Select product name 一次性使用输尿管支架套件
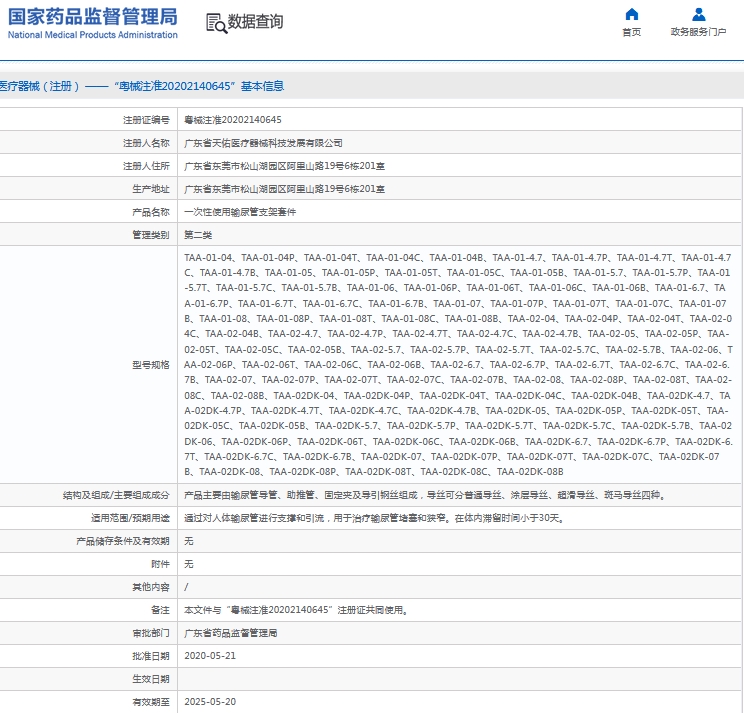 240,212
